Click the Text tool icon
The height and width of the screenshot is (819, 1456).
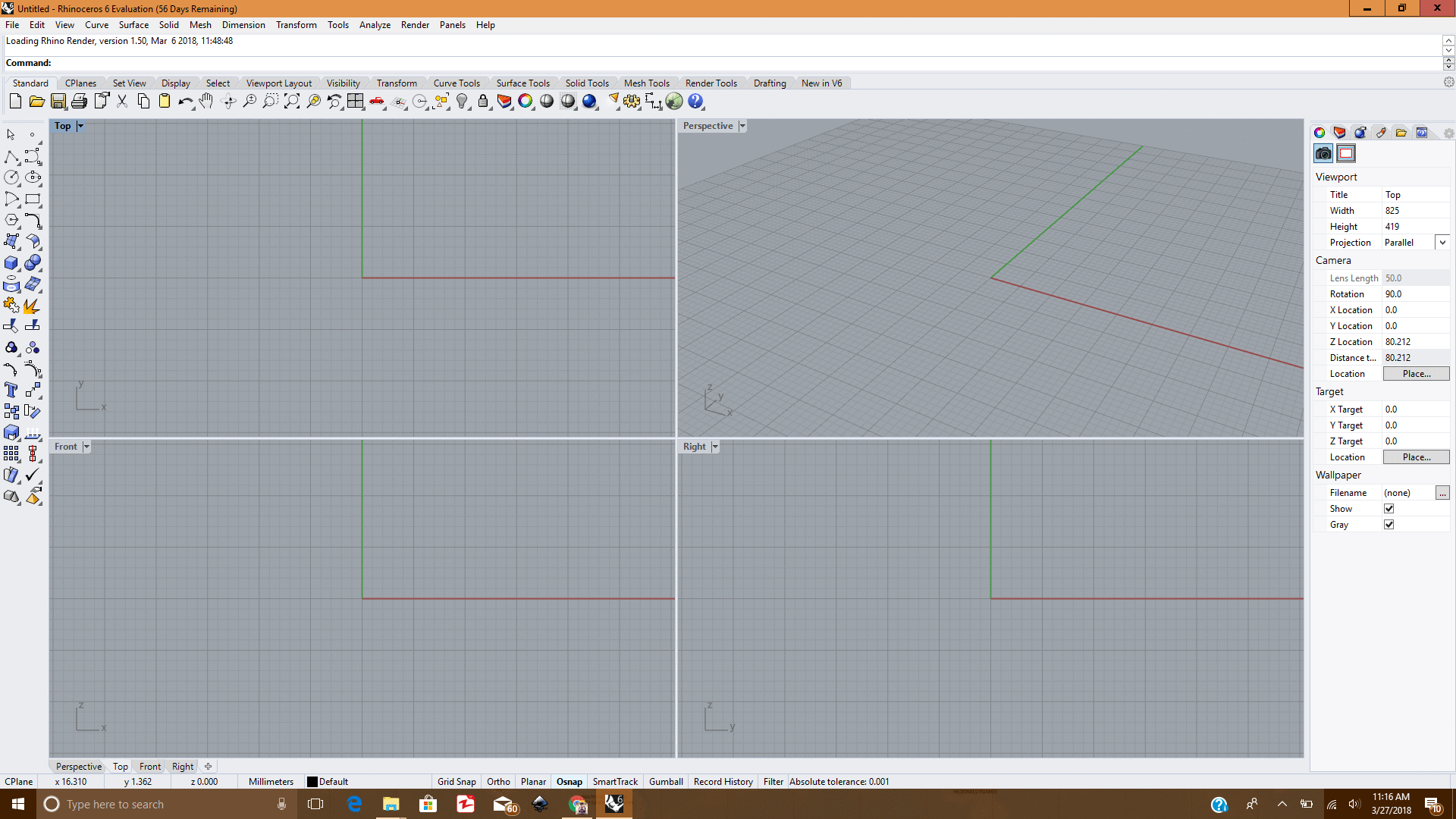pyautogui.click(x=11, y=391)
